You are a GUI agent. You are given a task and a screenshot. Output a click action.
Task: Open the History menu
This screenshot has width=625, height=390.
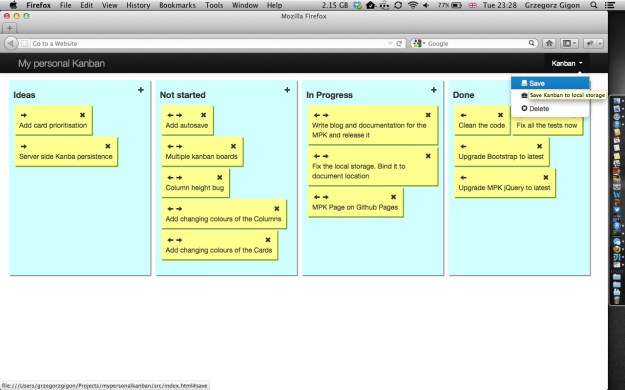pos(138,5)
